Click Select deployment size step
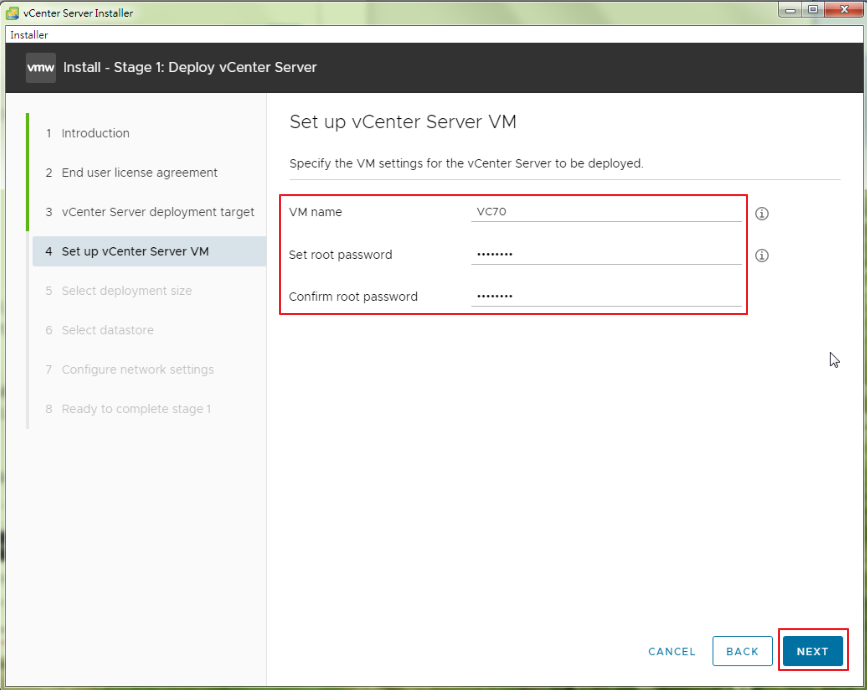867x690 pixels. pyautogui.click(x=119, y=291)
